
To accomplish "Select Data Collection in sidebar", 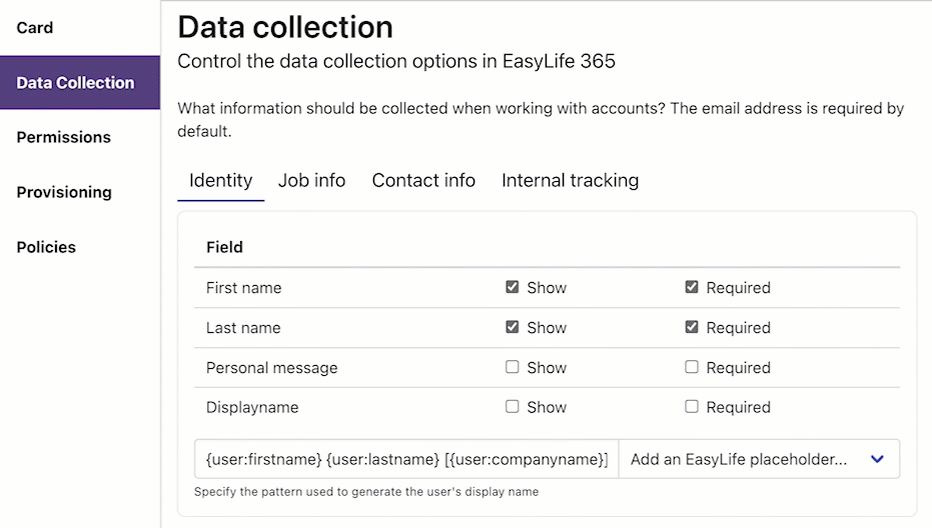I will pos(80,83).
